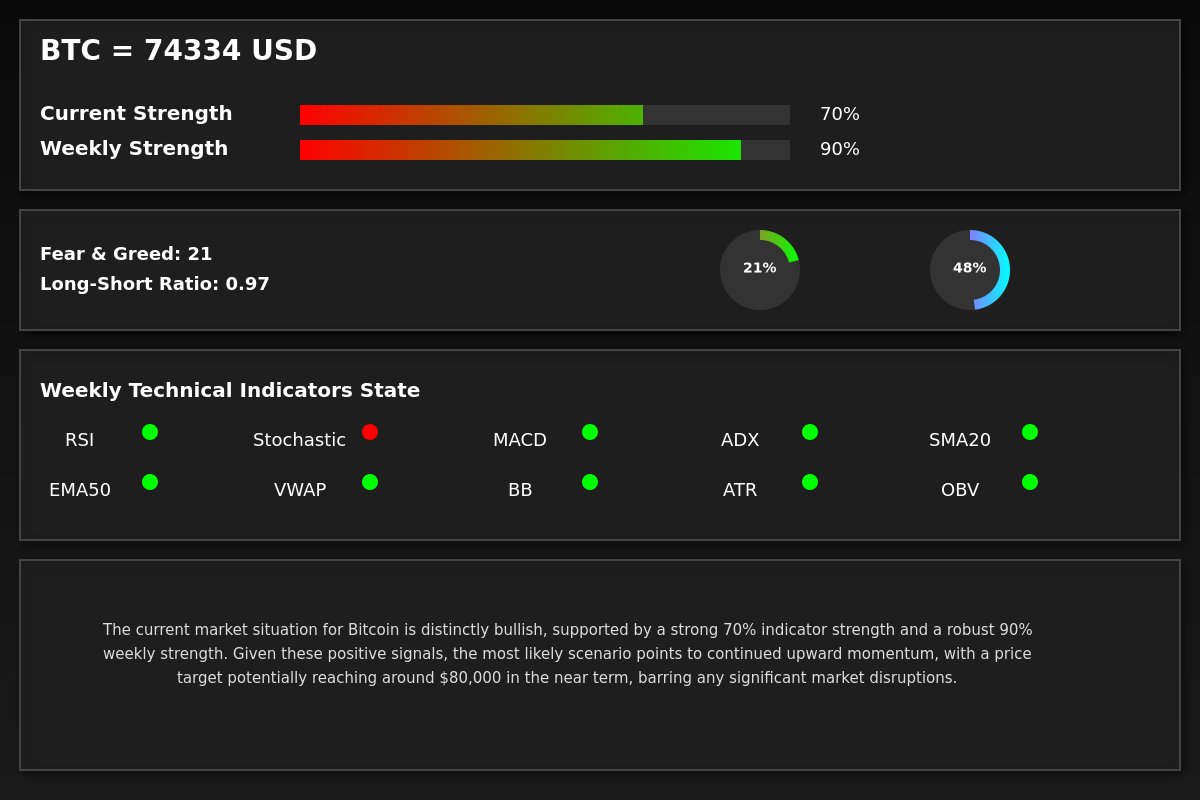The width and height of the screenshot is (1200, 800).
Task: Click the red Stochastic indicator dot
Action: 370,432
